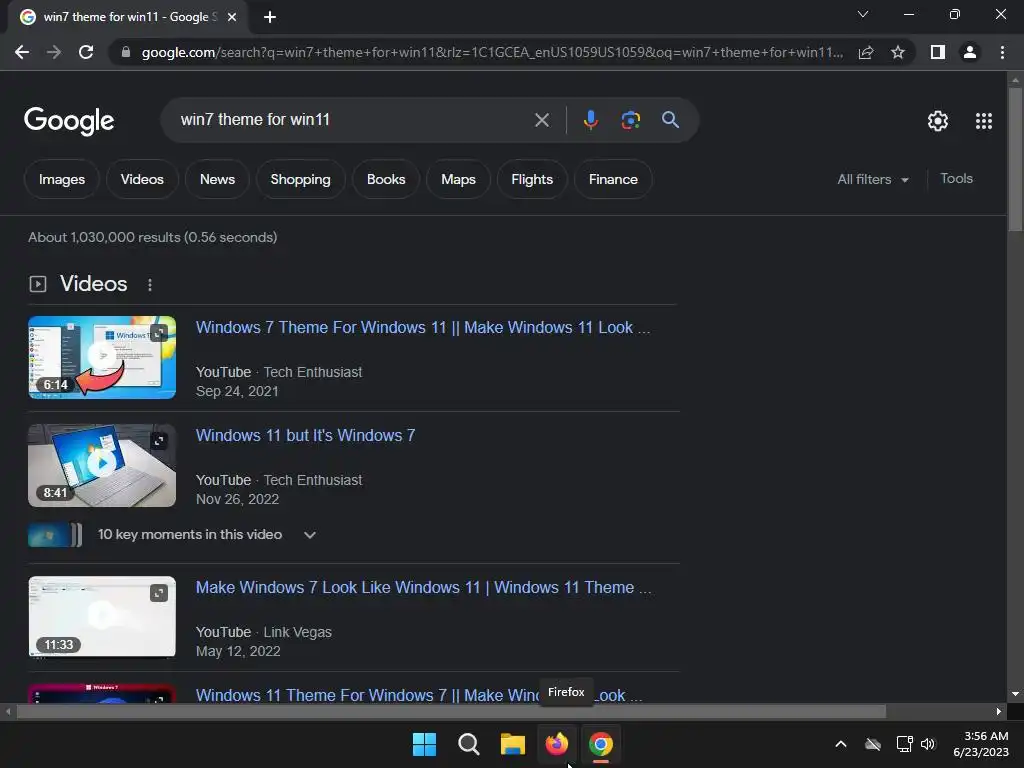1024x768 pixels.
Task: Open 'Windows 11 Theme For Windows 7' link
Action: tap(419, 695)
